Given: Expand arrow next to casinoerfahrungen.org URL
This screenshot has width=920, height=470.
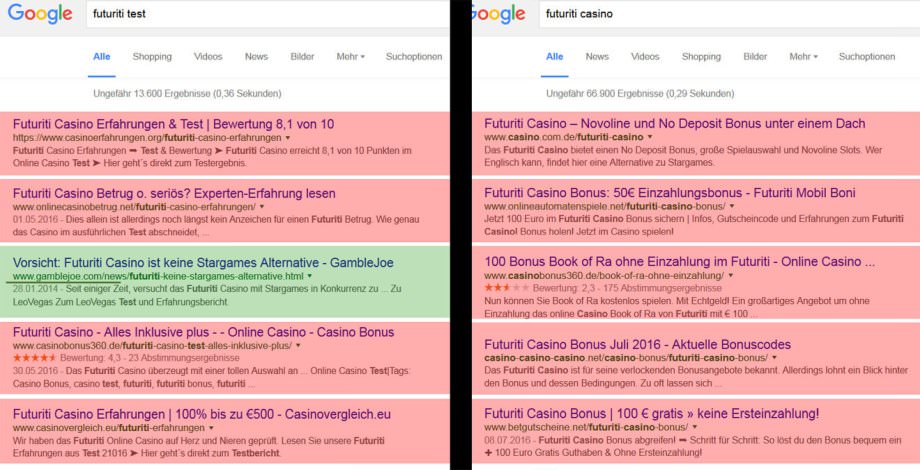Looking at the screenshot, I should click(288, 138).
